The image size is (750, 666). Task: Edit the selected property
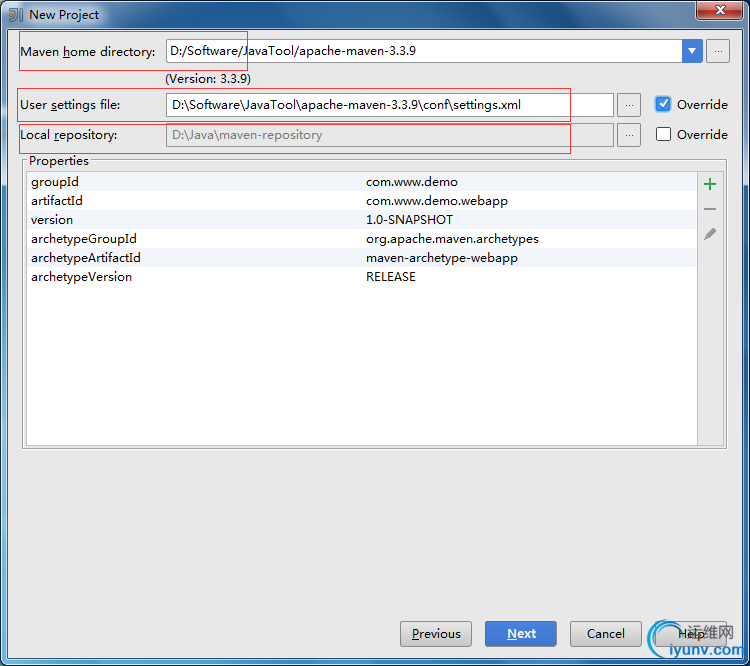pyautogui.click(x=710, y=234)
